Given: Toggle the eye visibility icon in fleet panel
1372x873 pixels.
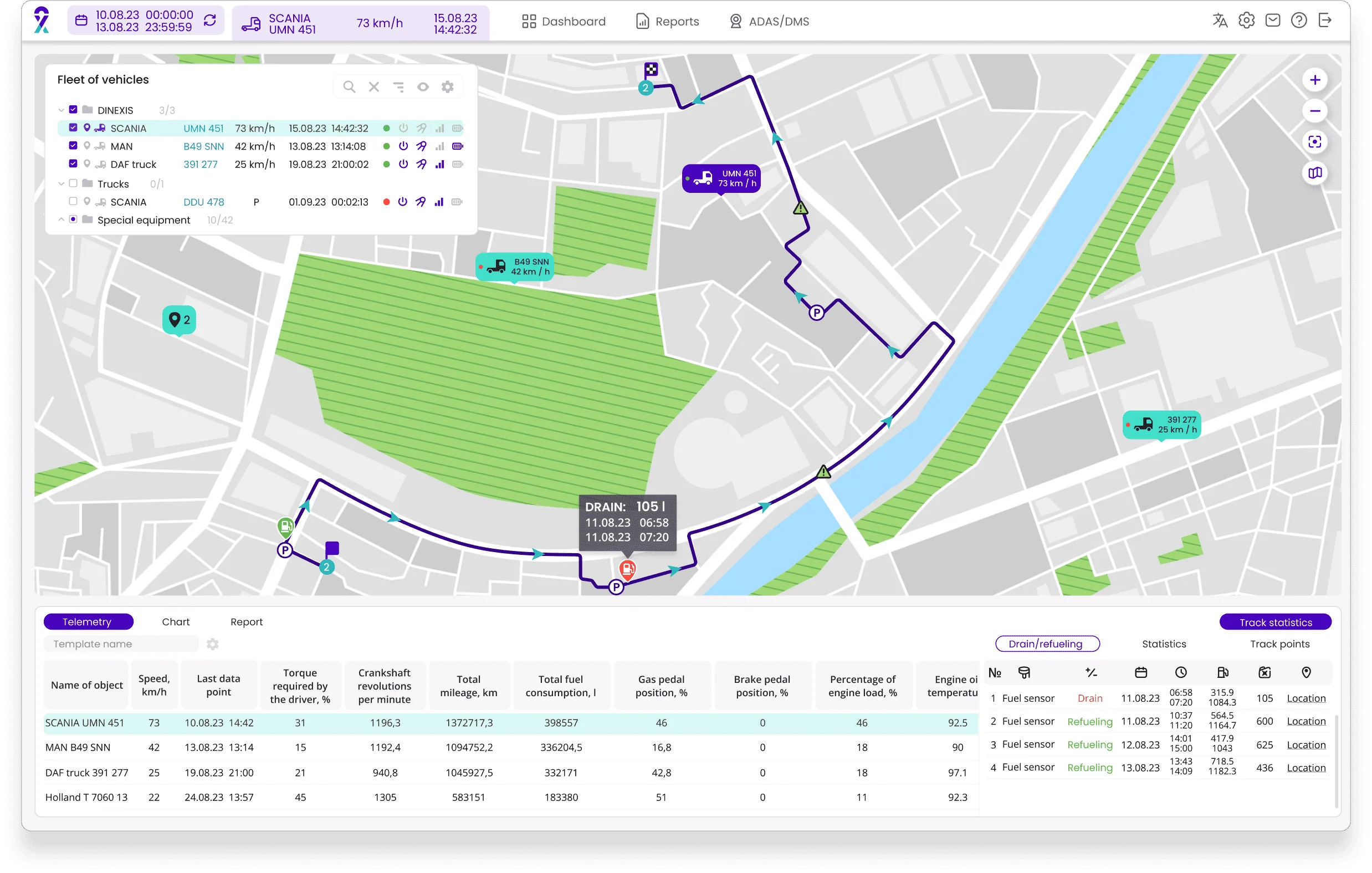Looking at the screenshot, I should coord(423,87).
